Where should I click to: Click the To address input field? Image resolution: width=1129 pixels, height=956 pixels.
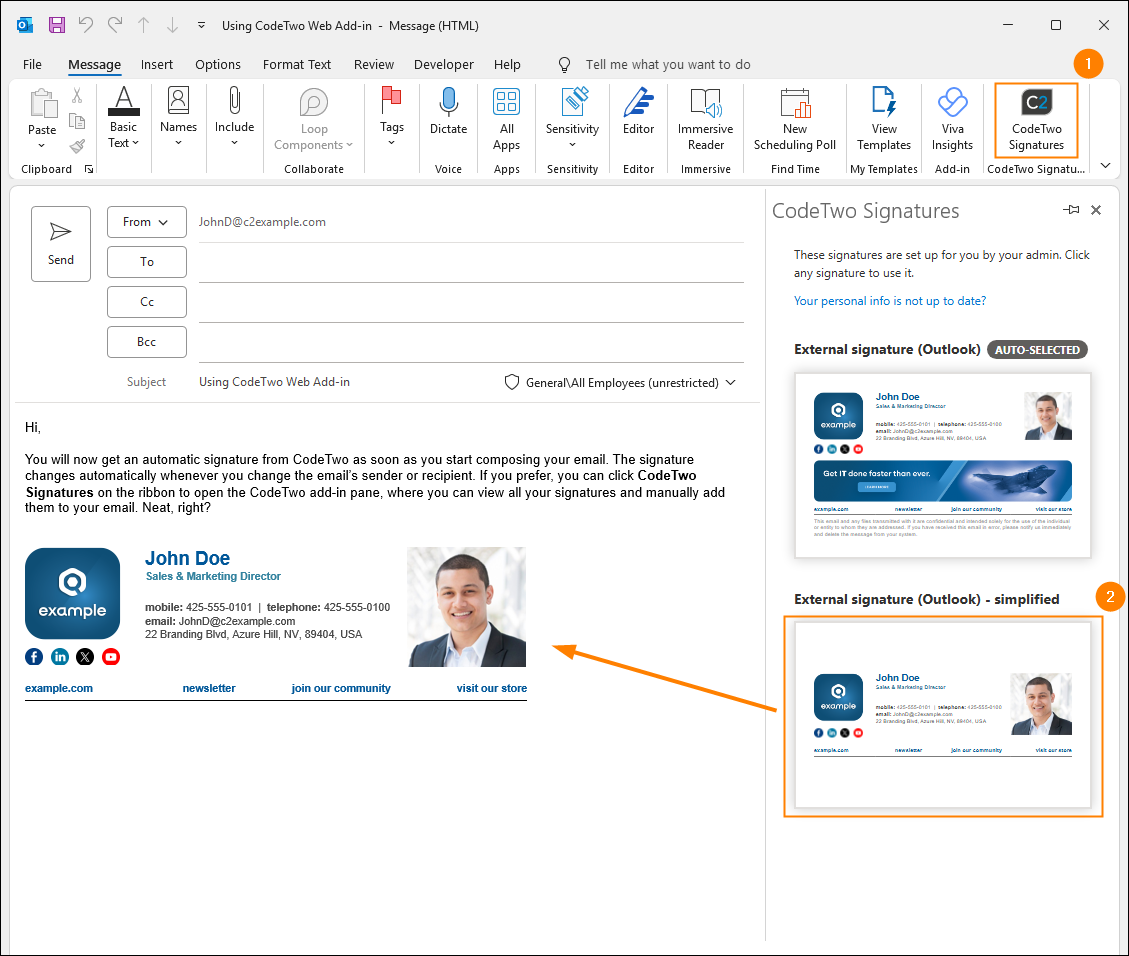(471, 263)
